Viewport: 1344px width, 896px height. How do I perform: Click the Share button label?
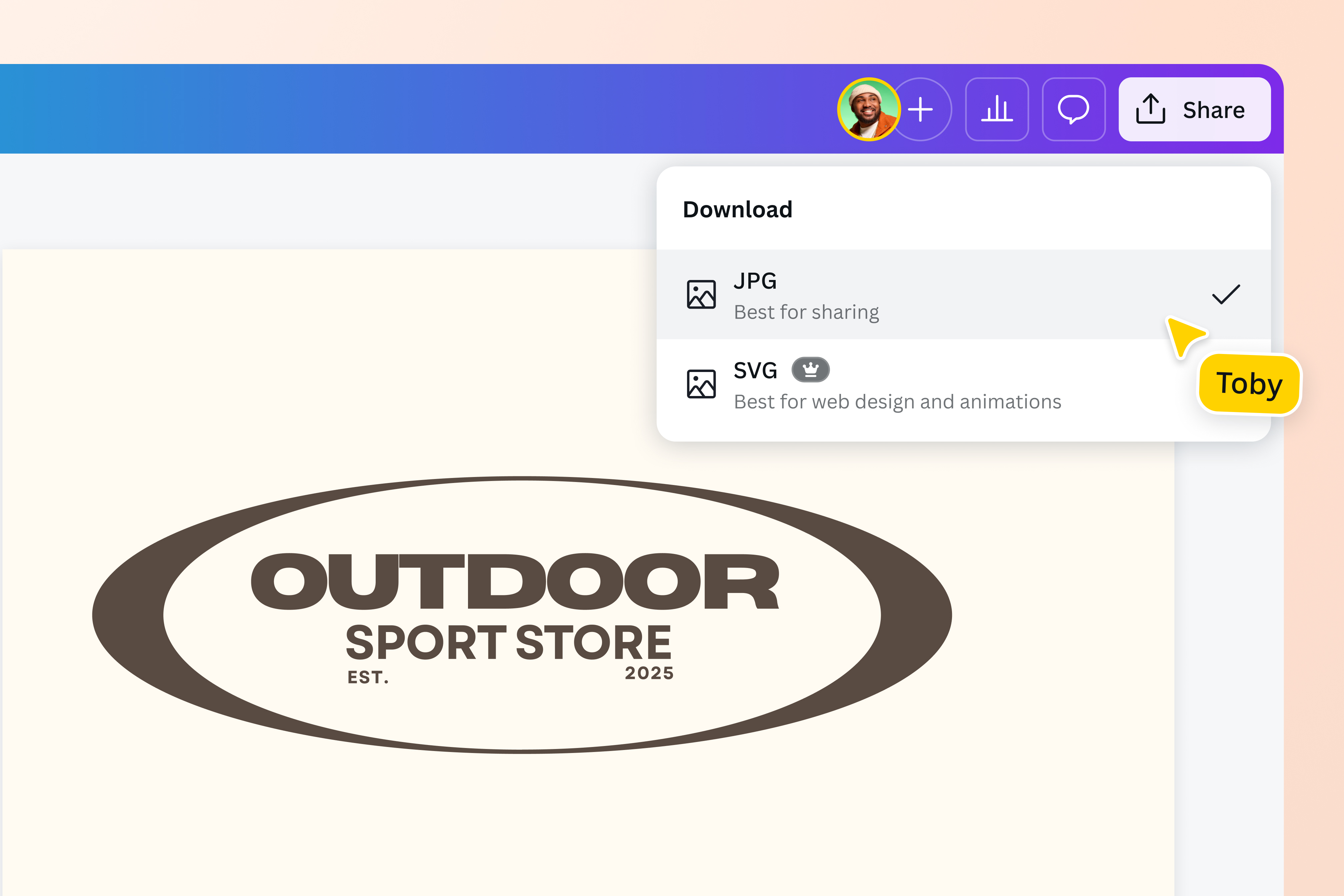[x=1214, y=110]
